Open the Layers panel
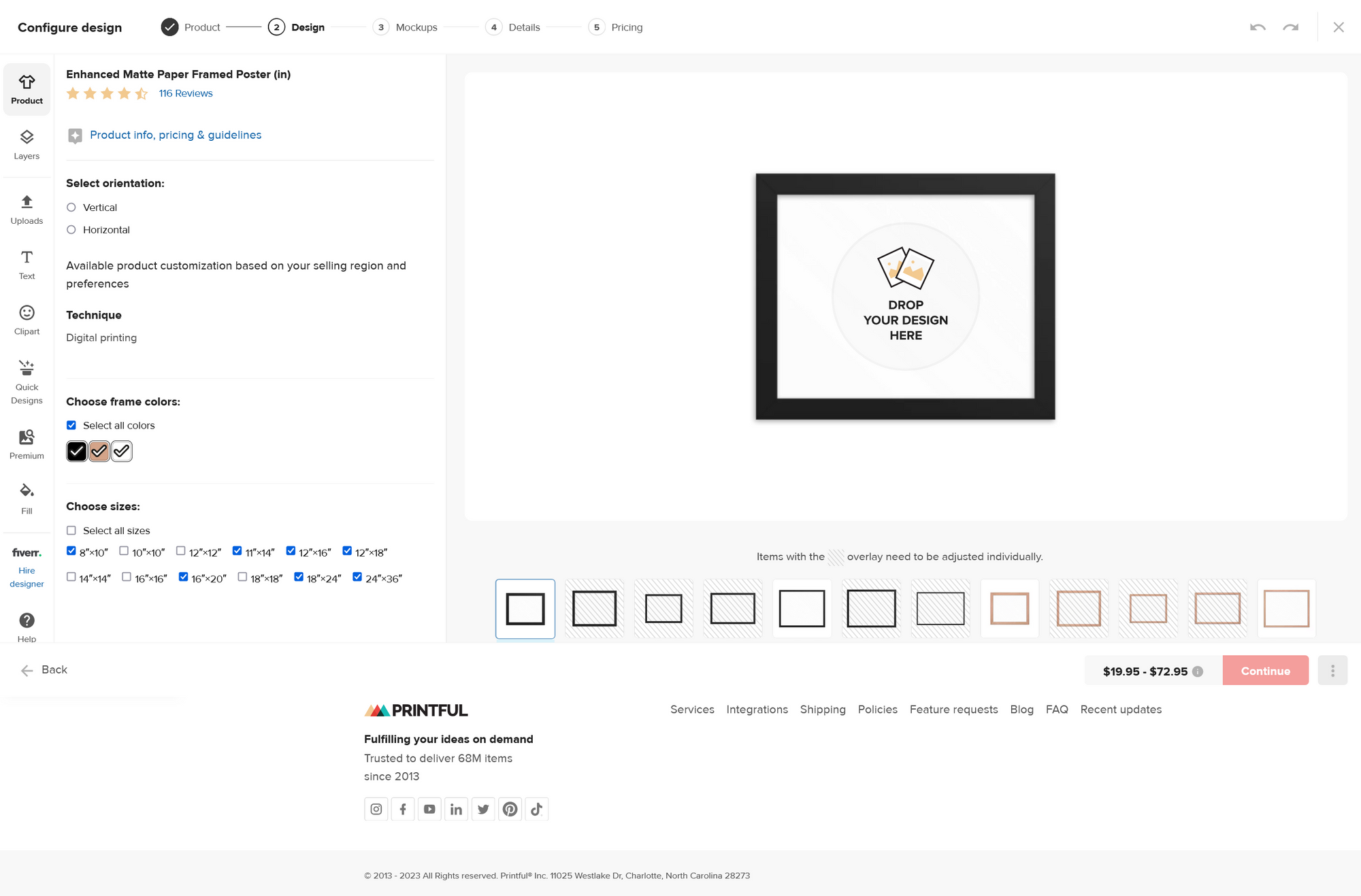 [x=27, y=144]
